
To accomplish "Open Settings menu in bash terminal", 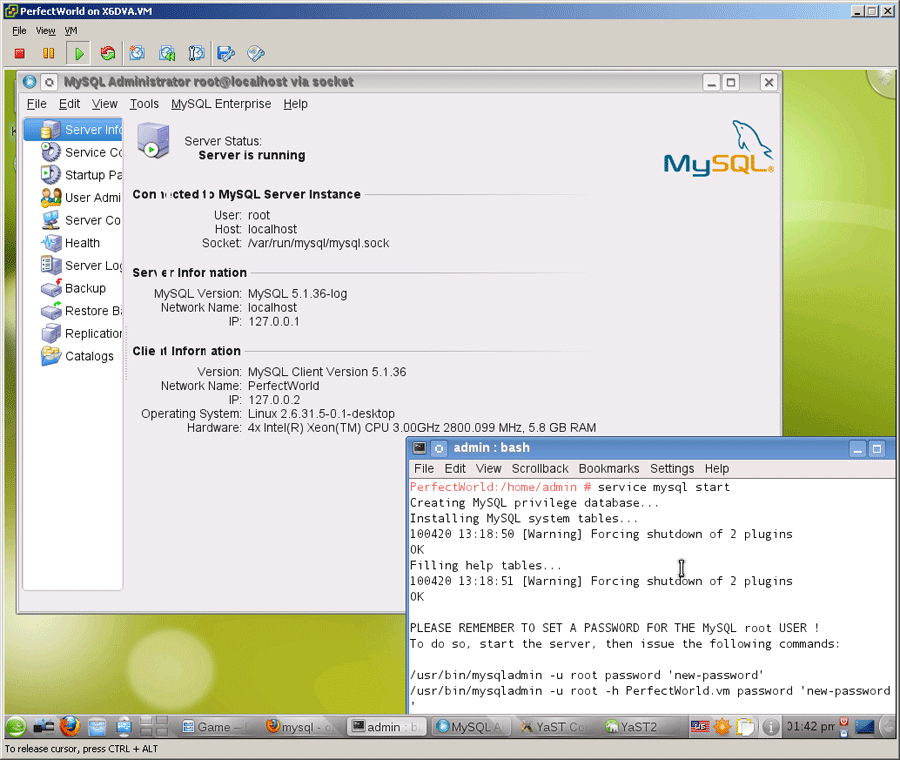I will [672, 468].
